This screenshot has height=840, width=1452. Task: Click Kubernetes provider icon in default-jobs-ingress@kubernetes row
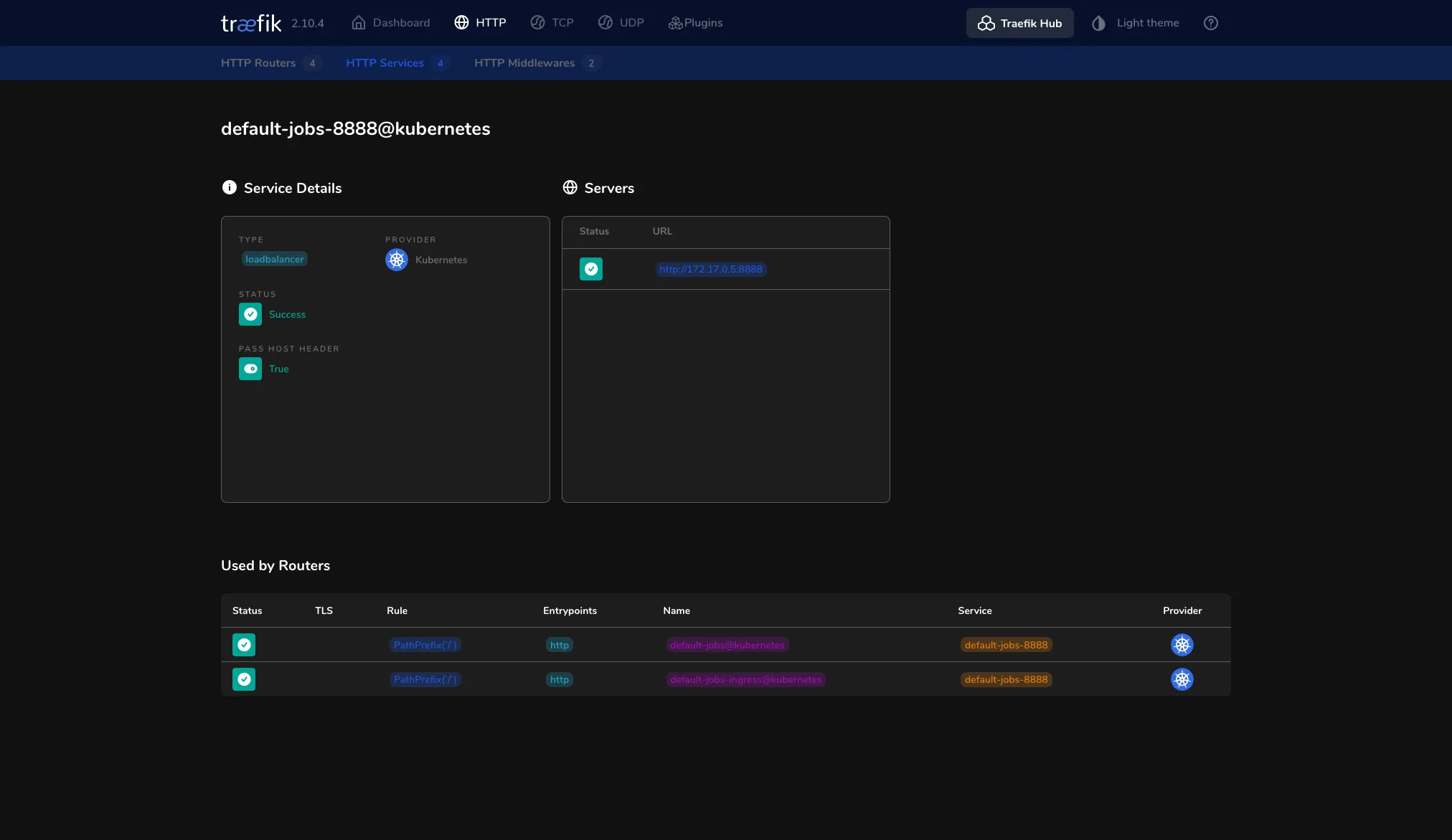click(1182, 679)
